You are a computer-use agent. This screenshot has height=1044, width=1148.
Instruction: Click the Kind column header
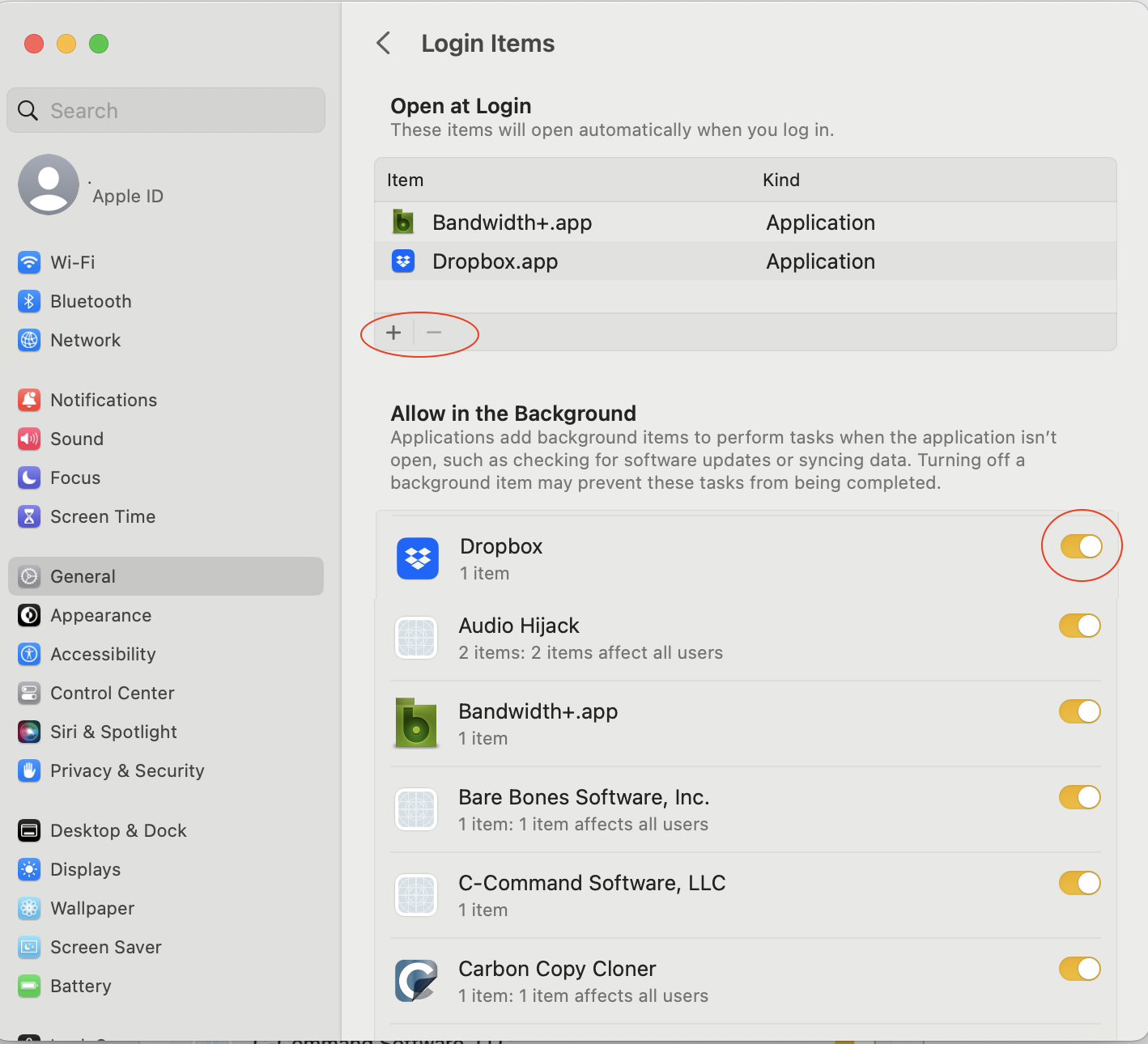point(781,180)
